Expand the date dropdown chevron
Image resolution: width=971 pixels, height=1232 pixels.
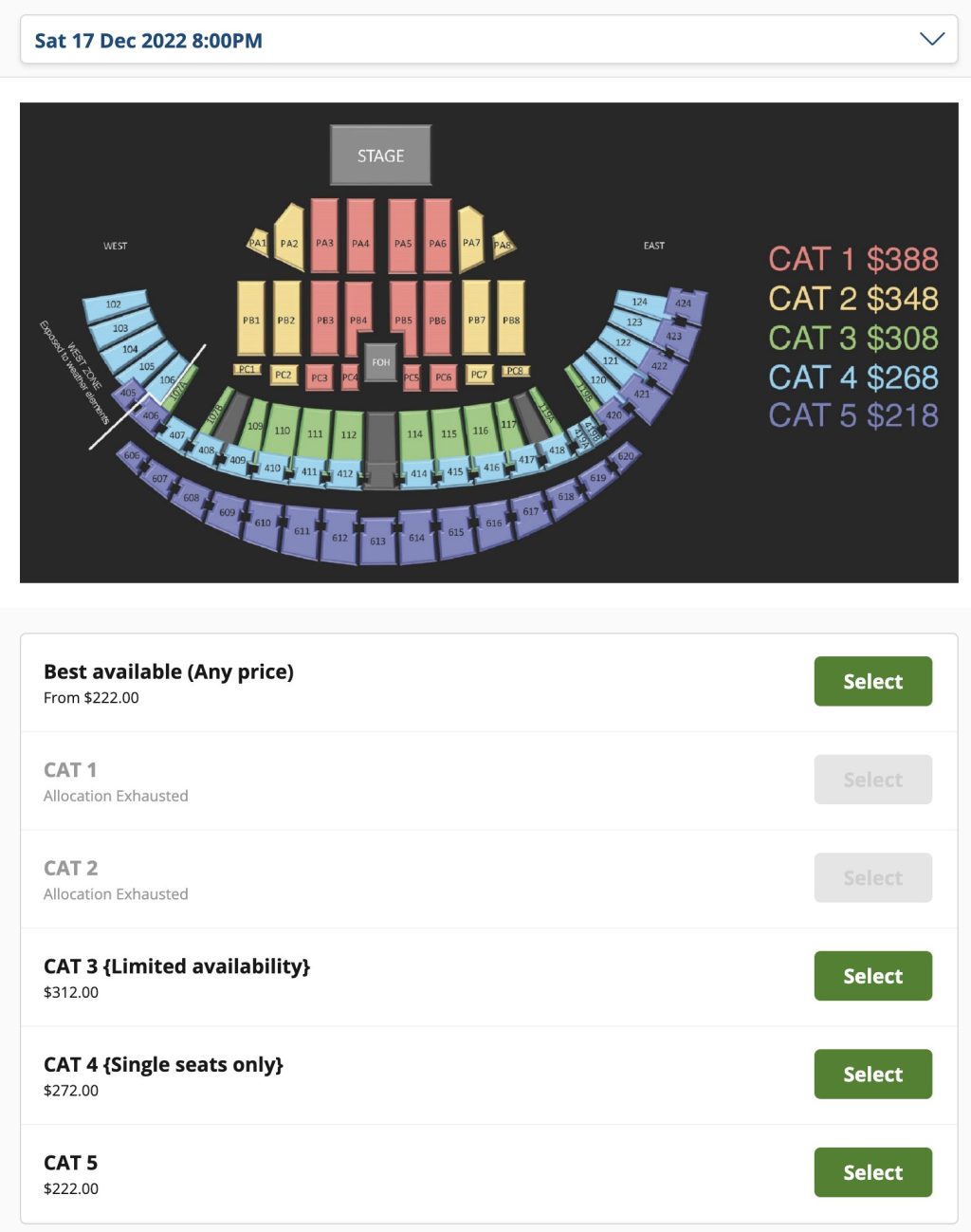[x=932, y=40]
